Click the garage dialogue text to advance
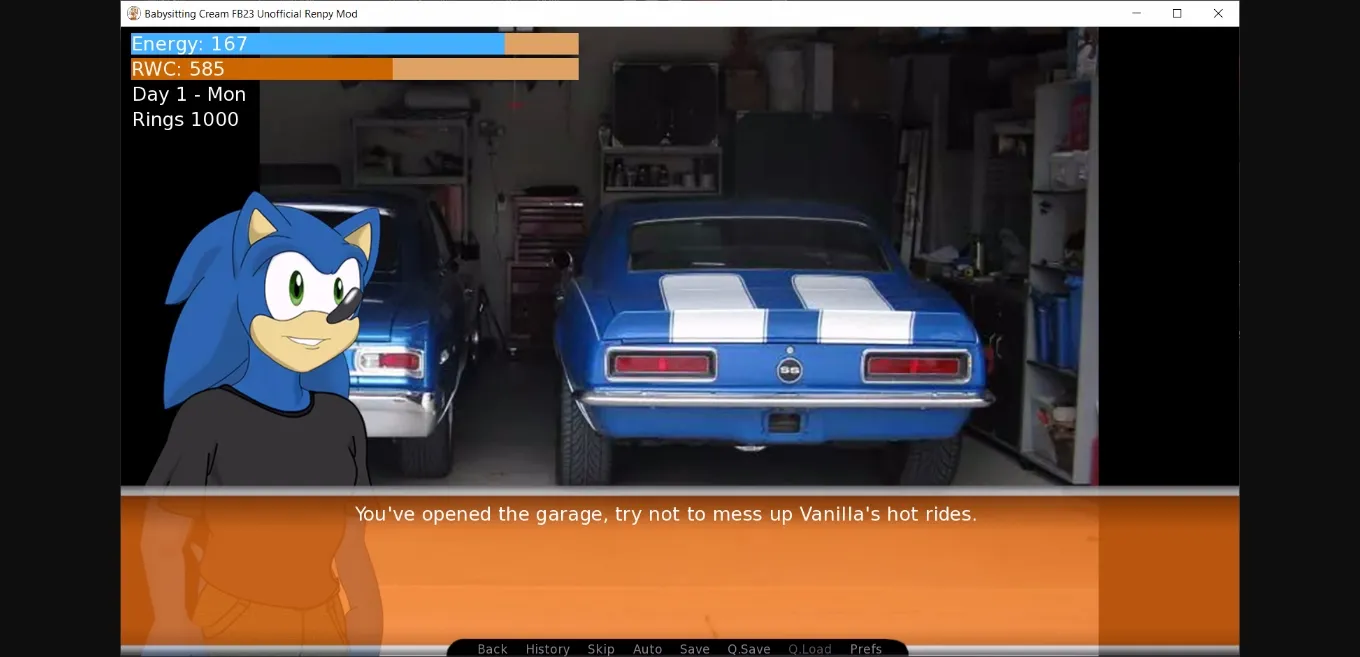 [x=665, y=514]
